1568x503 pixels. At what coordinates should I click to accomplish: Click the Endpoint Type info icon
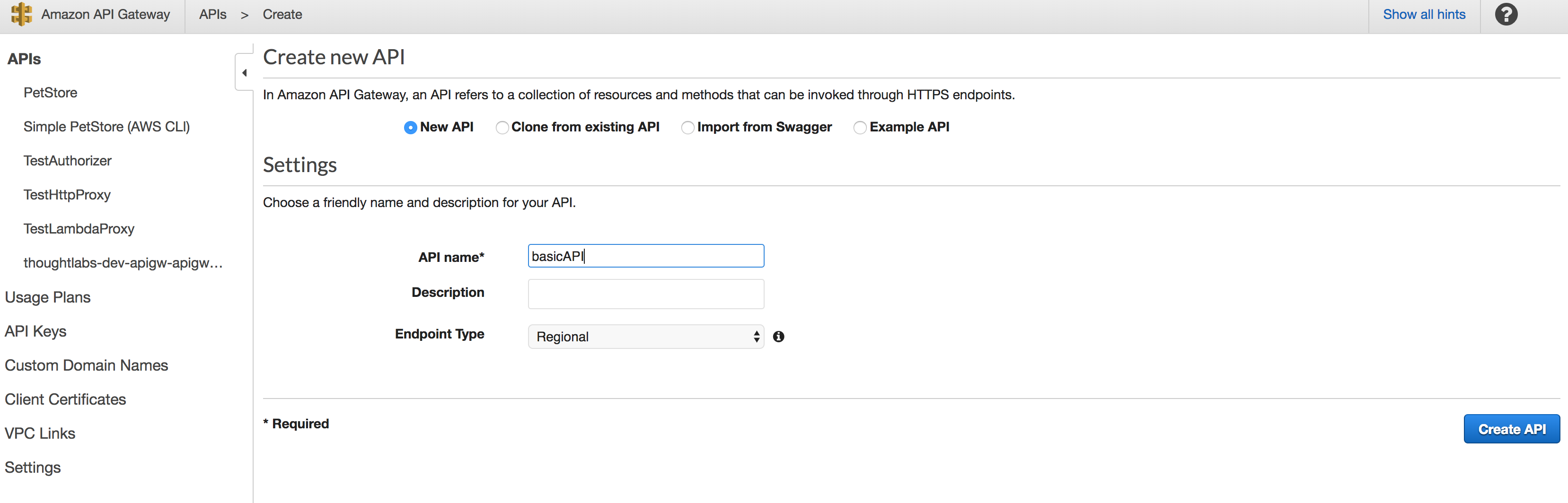click(x=778, y=336)
